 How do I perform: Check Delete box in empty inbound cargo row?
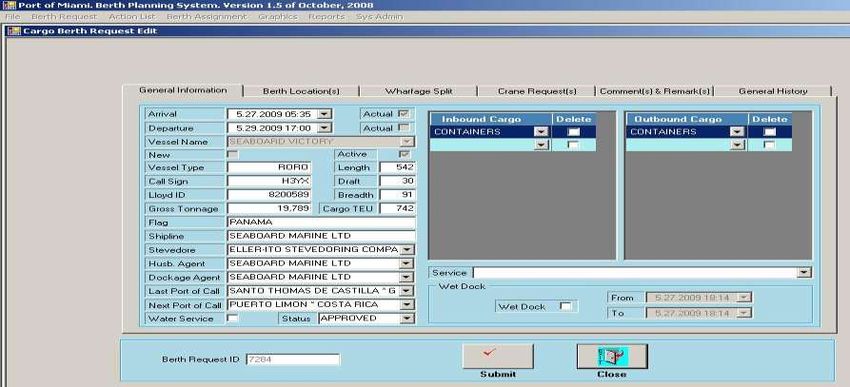pyautogui.click(x=573, y=145)
